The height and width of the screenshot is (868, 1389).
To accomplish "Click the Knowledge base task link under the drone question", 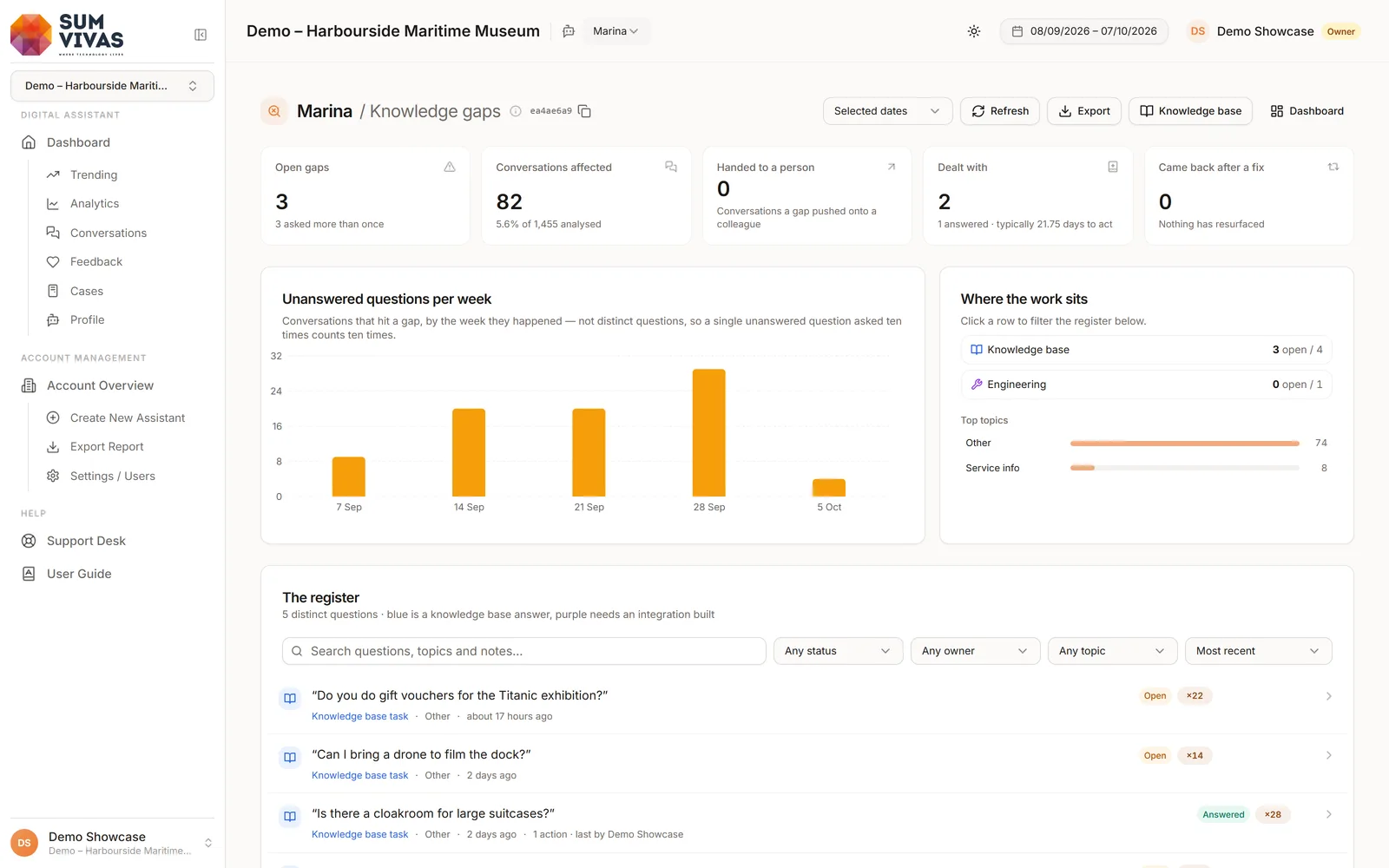I will point(359,775).
